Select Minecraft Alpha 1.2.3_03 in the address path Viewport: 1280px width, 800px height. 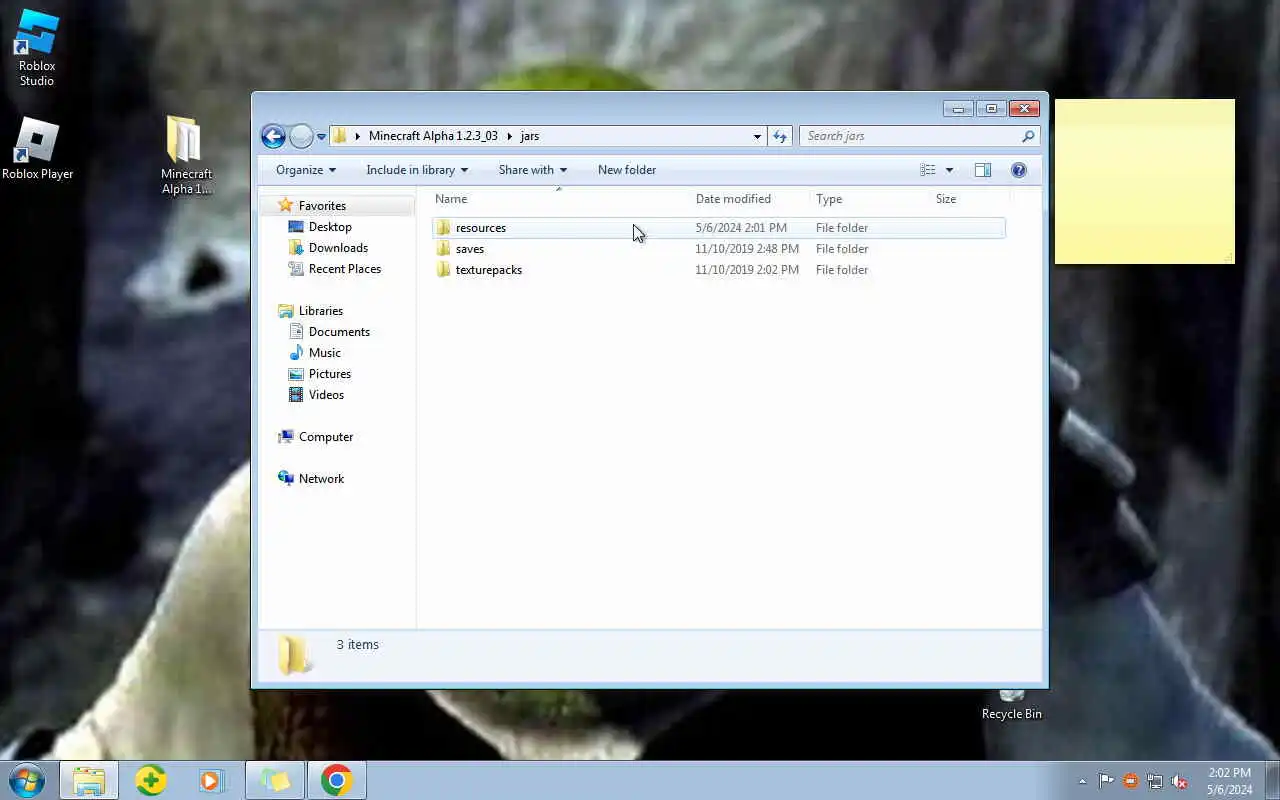point(433,136)
